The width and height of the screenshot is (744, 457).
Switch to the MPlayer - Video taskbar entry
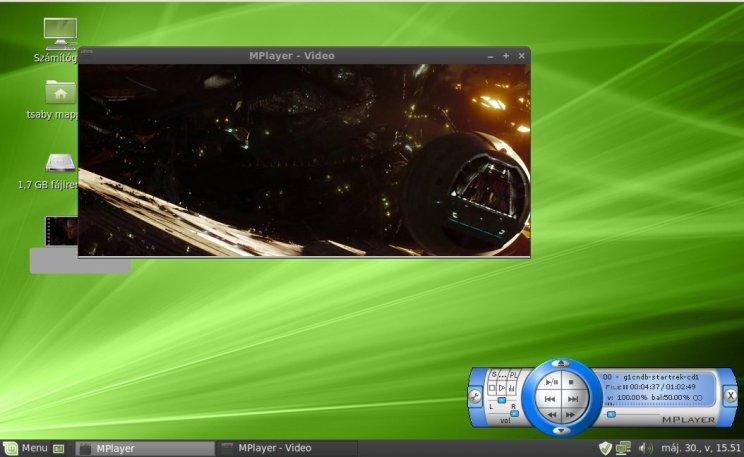[x=287, y=448]
